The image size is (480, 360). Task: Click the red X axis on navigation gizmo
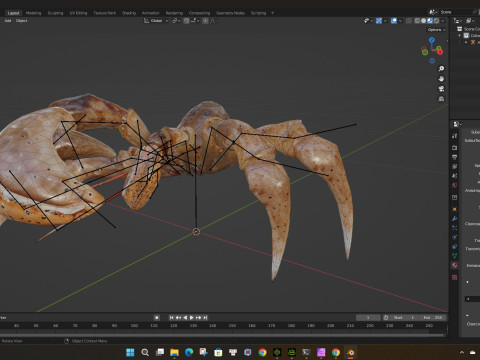click(440, 52)
